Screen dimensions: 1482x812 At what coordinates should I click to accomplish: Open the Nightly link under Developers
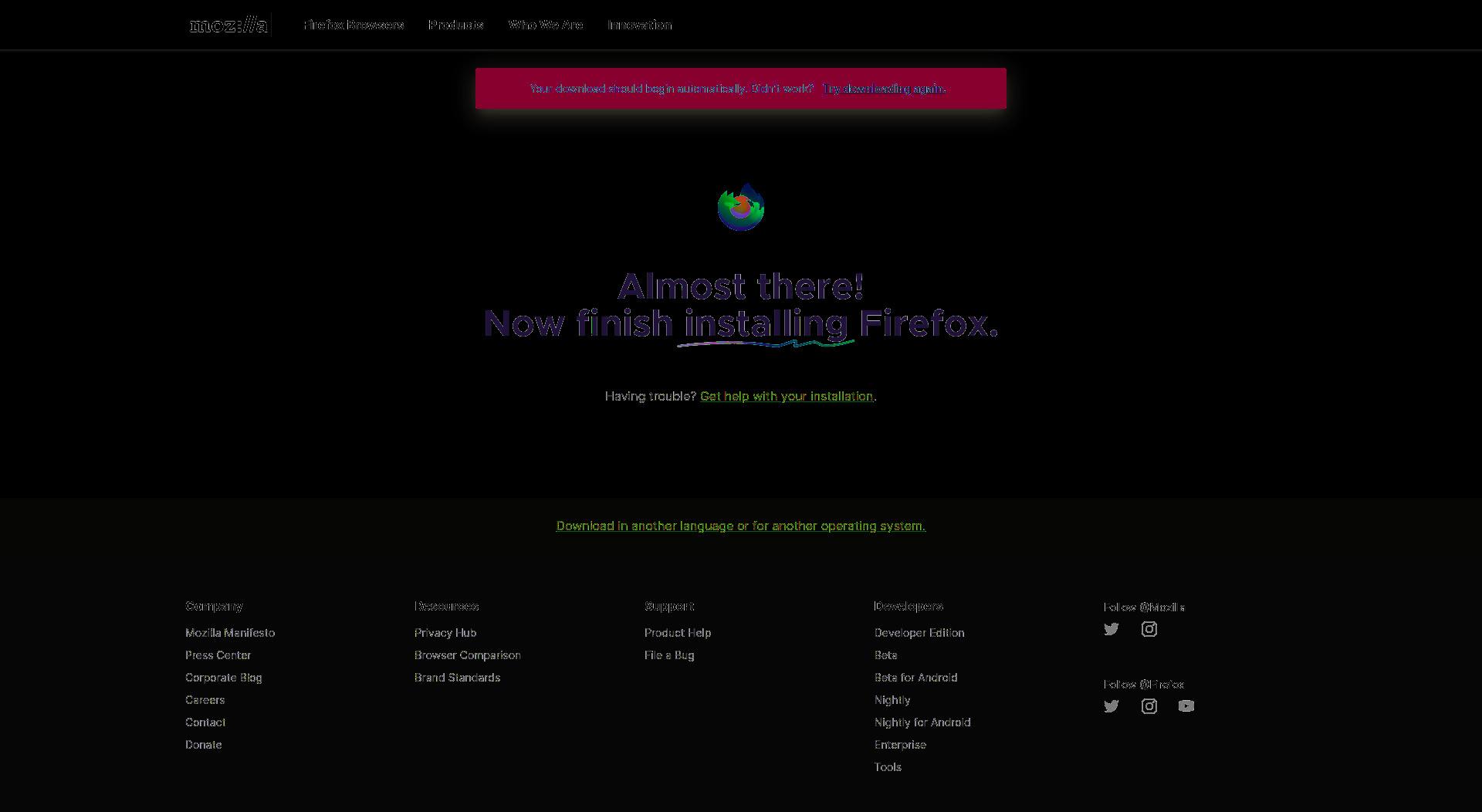(892, 700)
